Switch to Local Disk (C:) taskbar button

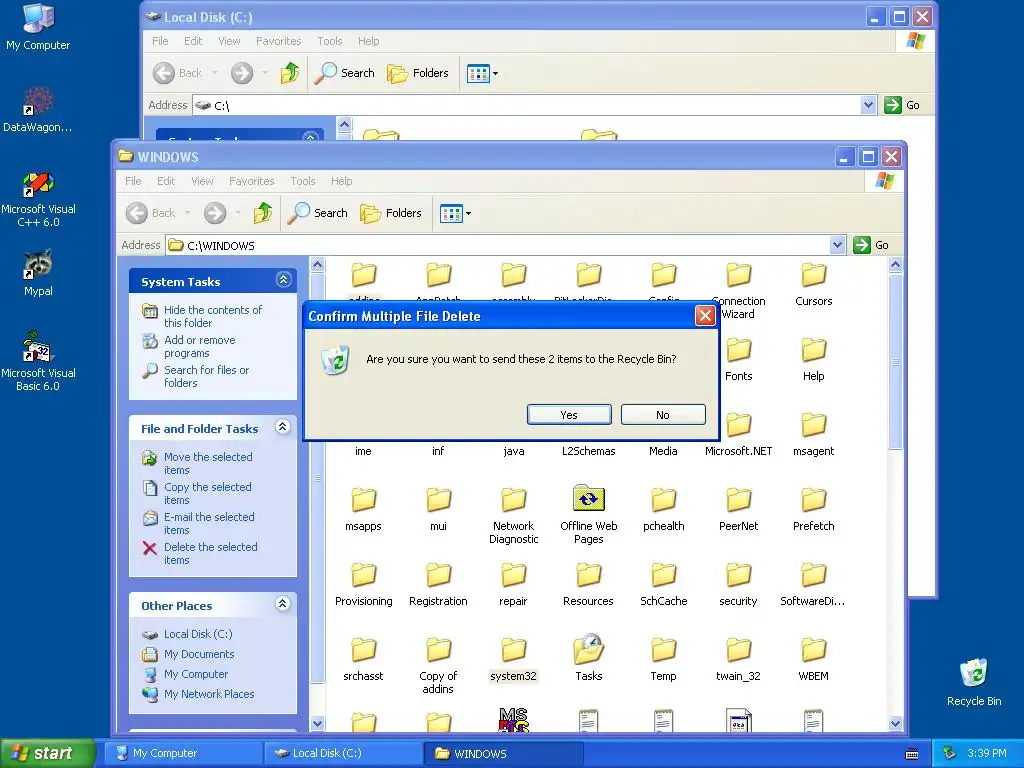pos(343,753)
